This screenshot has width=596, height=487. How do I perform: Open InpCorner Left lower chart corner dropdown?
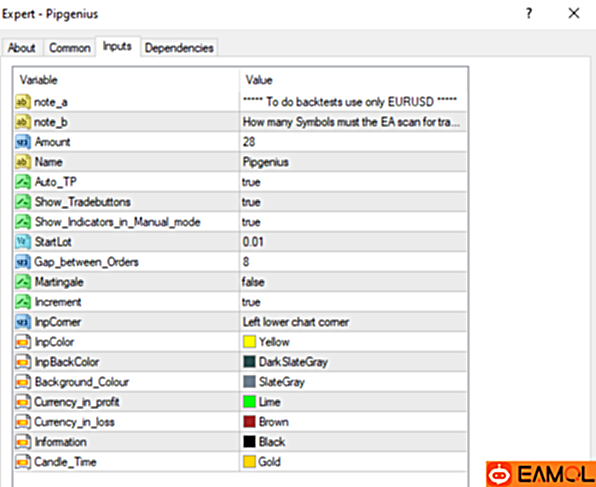pyautogui.click(x=353, y=322)
